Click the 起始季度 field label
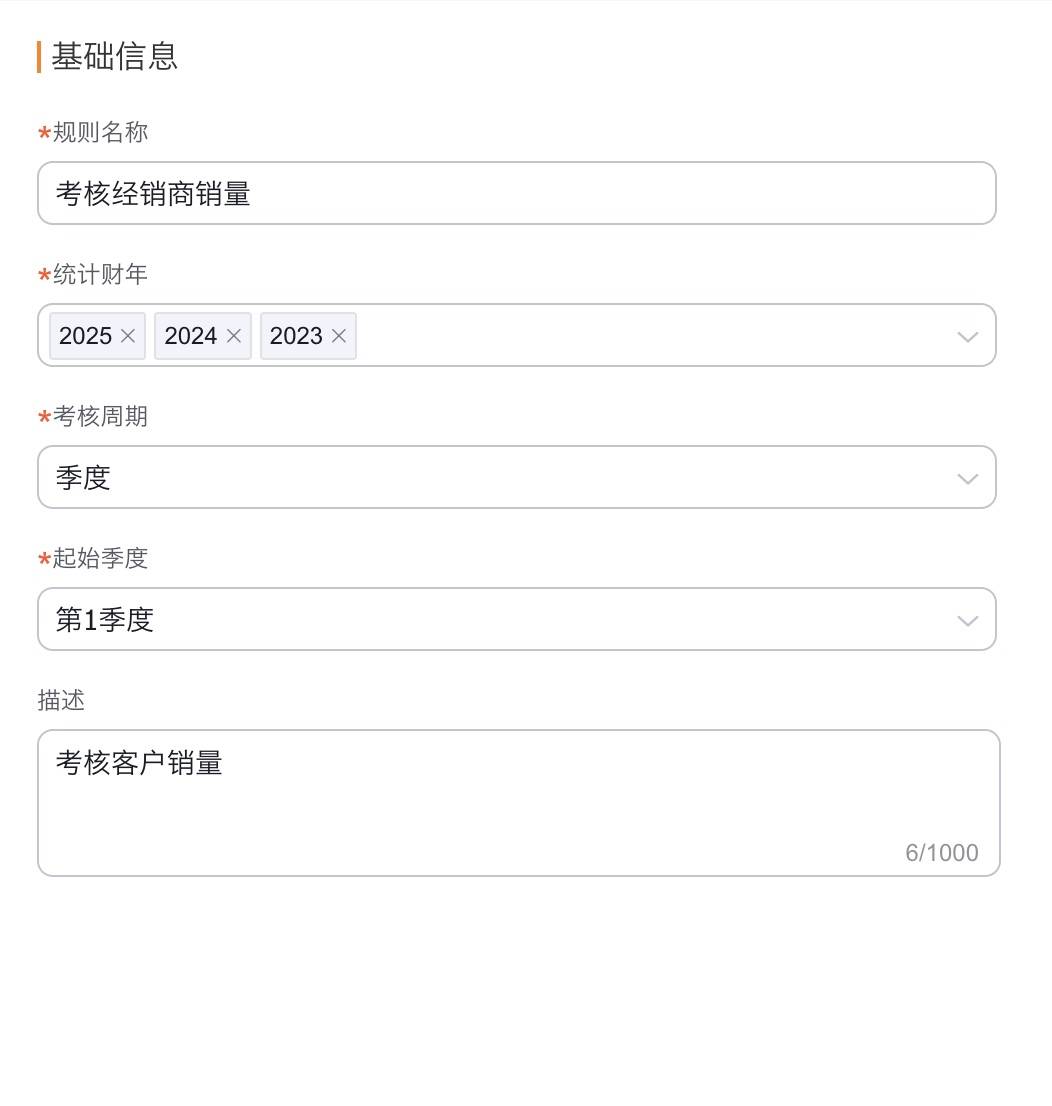 (x=100, y=558)
